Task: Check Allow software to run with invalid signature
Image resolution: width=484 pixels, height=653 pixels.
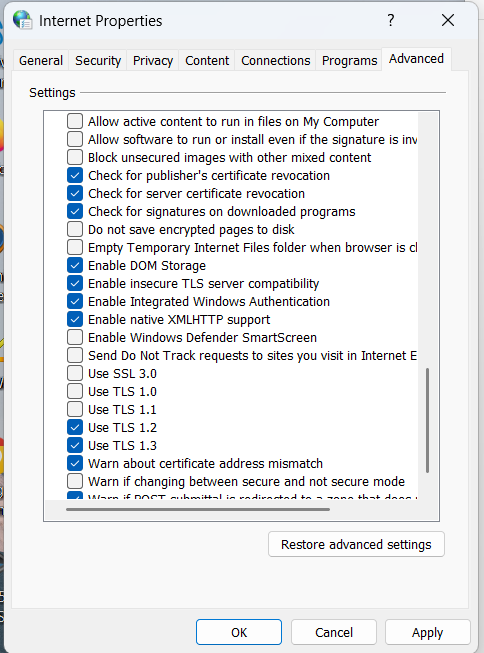Action: pyautogui.click(x=75, y=139)
